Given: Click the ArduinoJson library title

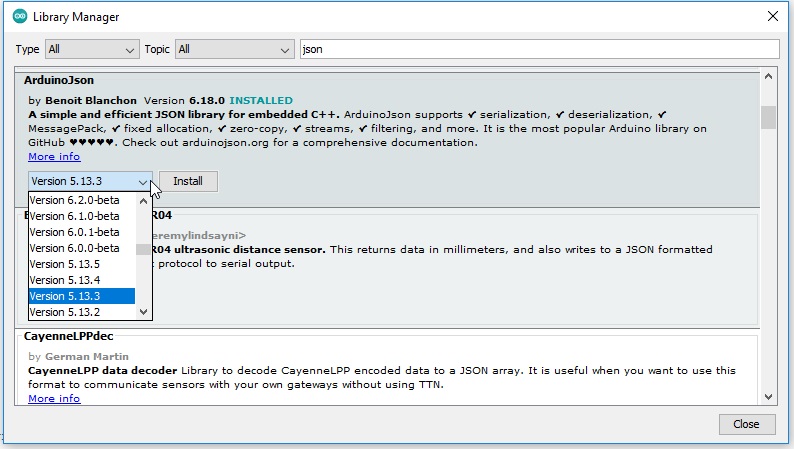Looking at the screenshot, I should [59, 80].
